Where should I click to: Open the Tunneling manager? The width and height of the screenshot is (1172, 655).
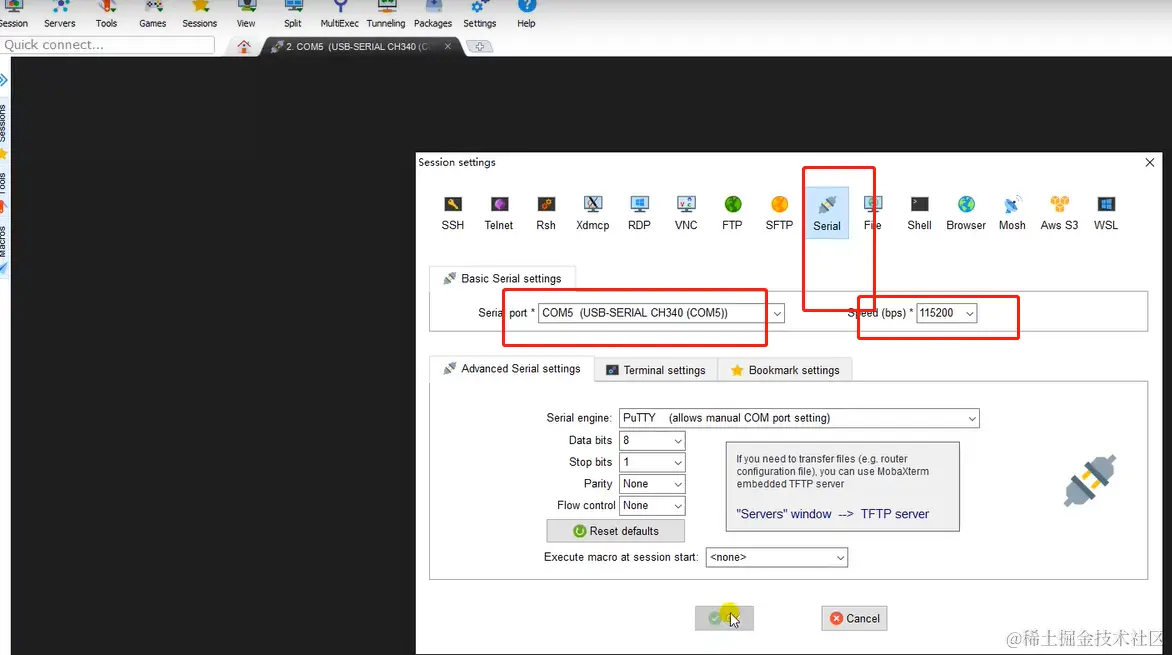pyautogui.click(x=386, y=14)
